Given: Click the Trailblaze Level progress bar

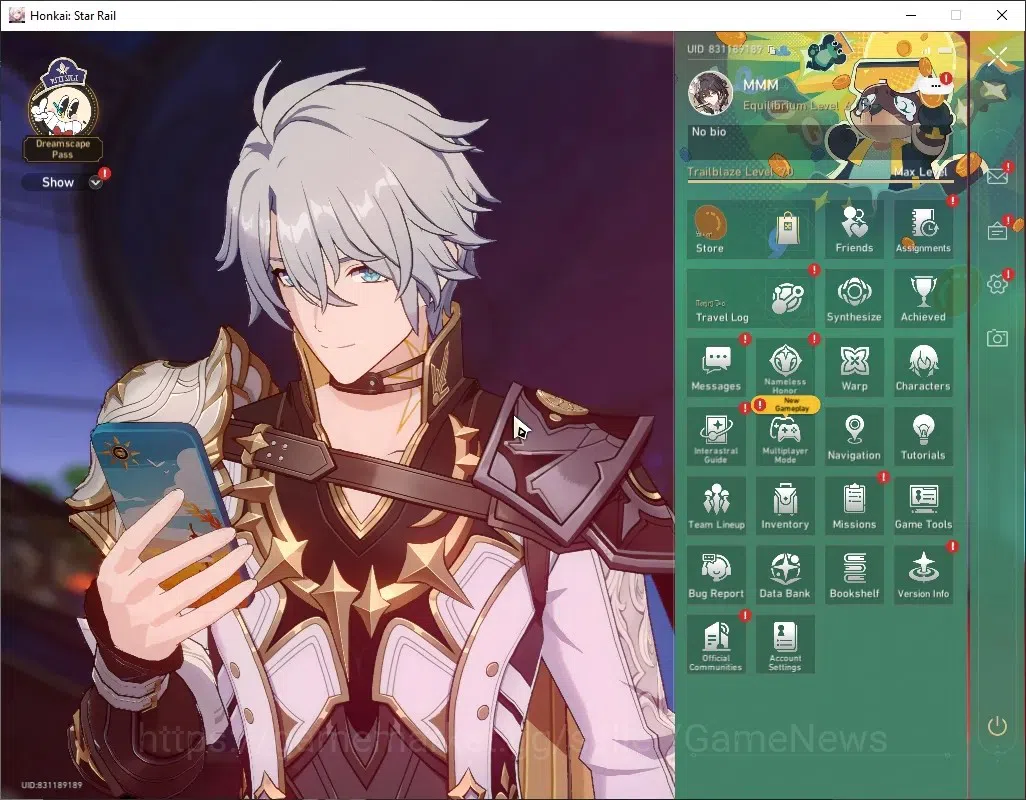Looking at the screenshot, I should pyautogui.click(x=820, y=181).
